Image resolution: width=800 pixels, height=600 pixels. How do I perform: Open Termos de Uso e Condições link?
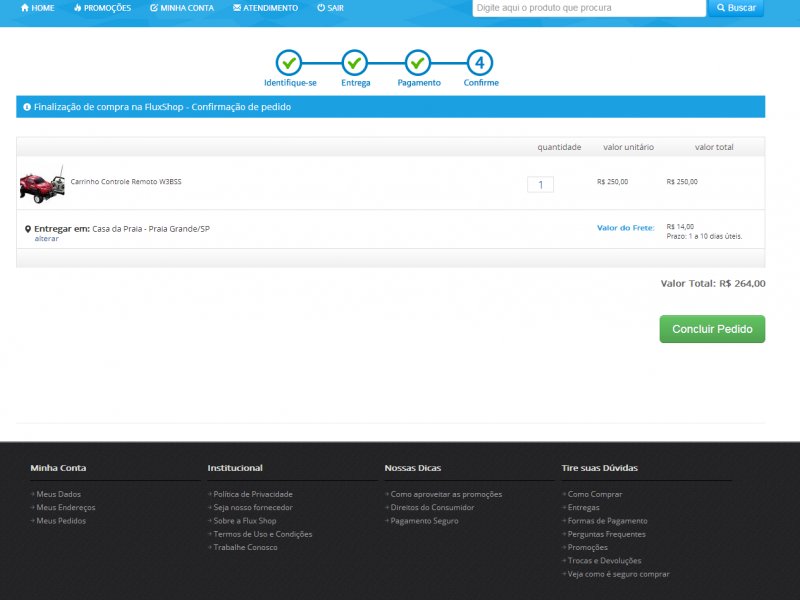click(x=263, y=534)
